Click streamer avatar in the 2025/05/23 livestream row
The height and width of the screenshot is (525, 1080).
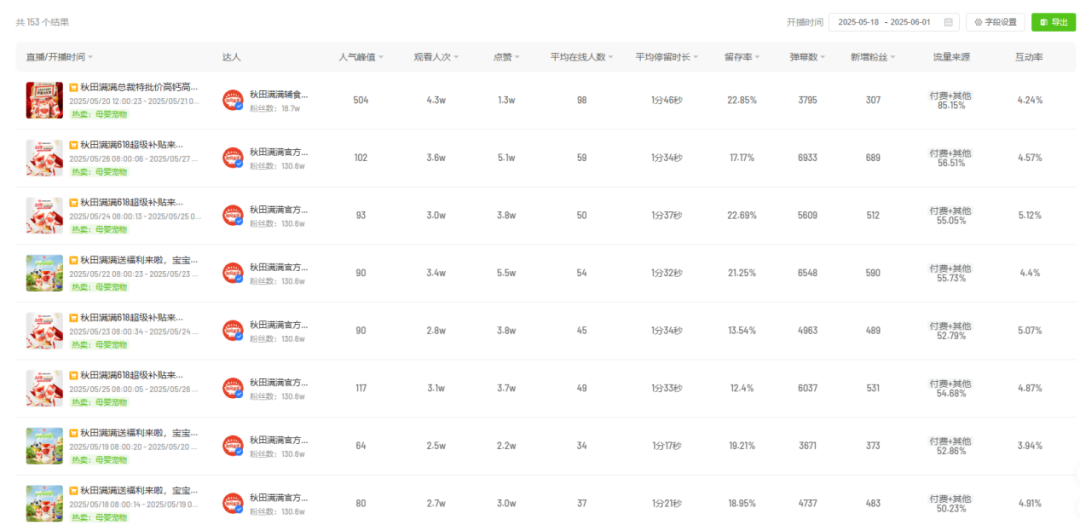tap(233, 331)
